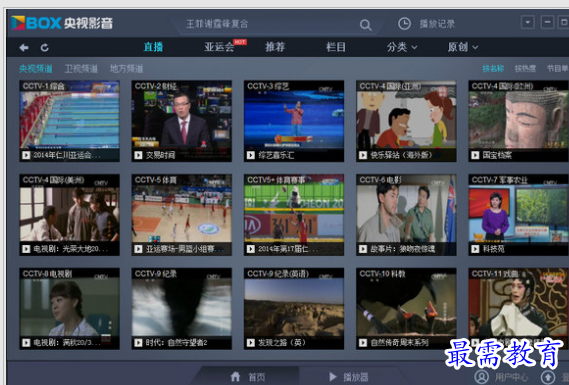
Task: Click the 首页 home icon
Action: coord(236,376)
